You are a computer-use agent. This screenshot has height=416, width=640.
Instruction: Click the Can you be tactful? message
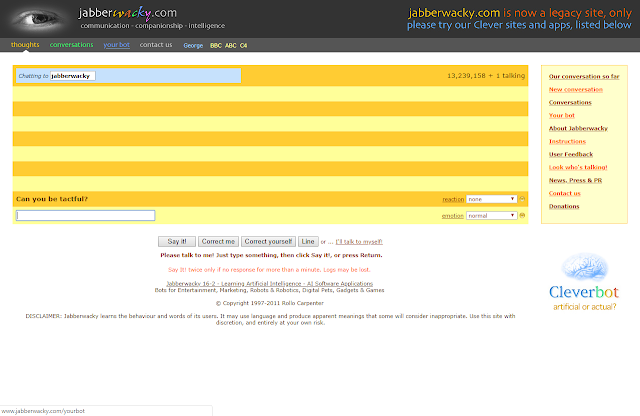[x=52, y=199]
